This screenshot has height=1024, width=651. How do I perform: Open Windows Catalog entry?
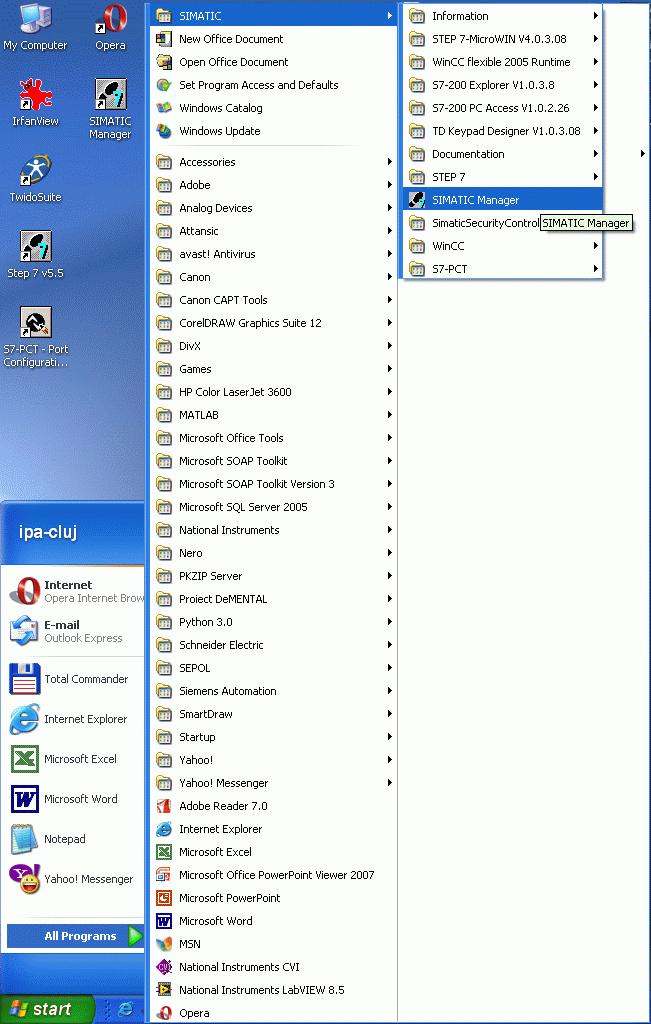coord(273,108)
